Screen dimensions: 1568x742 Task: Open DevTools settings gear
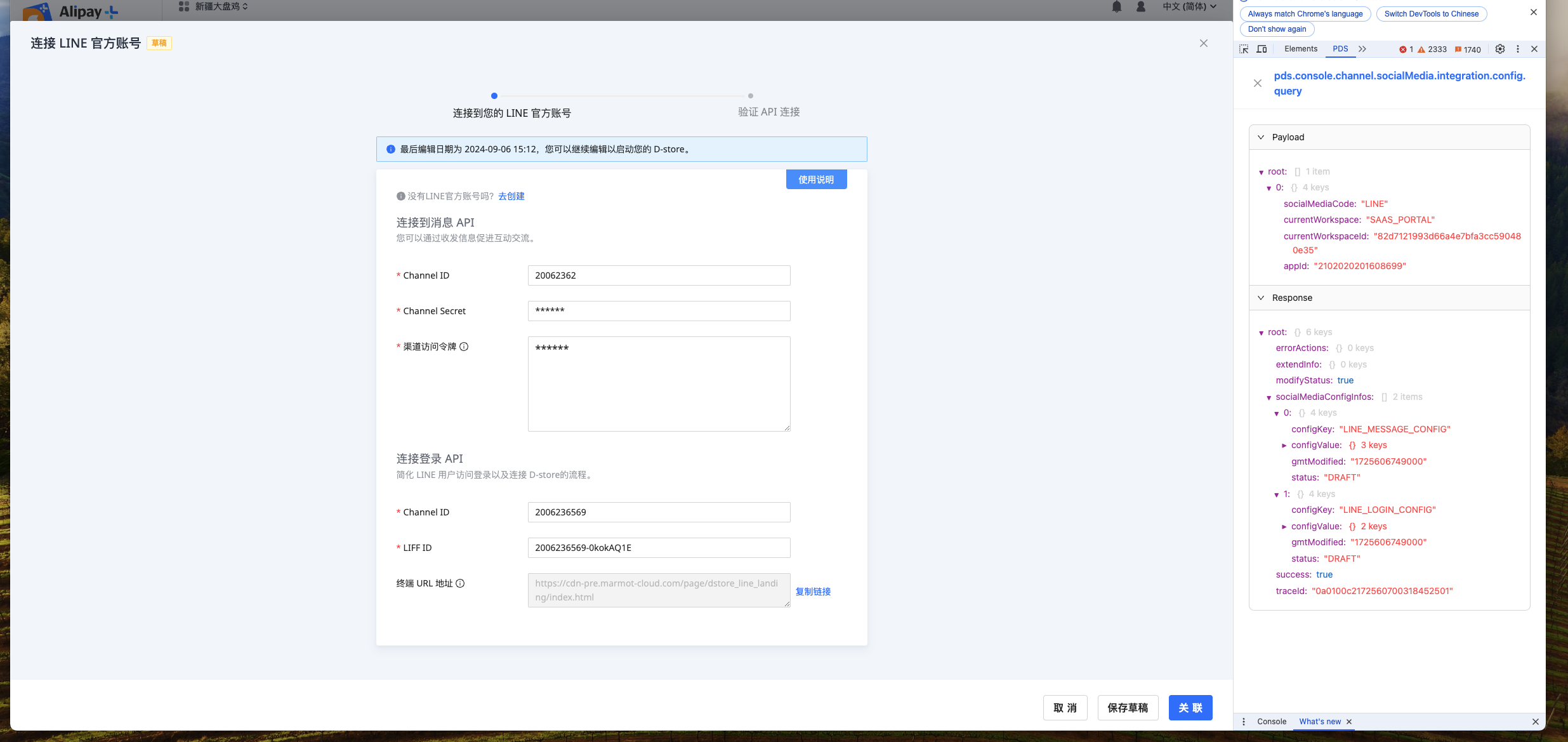[1499, 49]
